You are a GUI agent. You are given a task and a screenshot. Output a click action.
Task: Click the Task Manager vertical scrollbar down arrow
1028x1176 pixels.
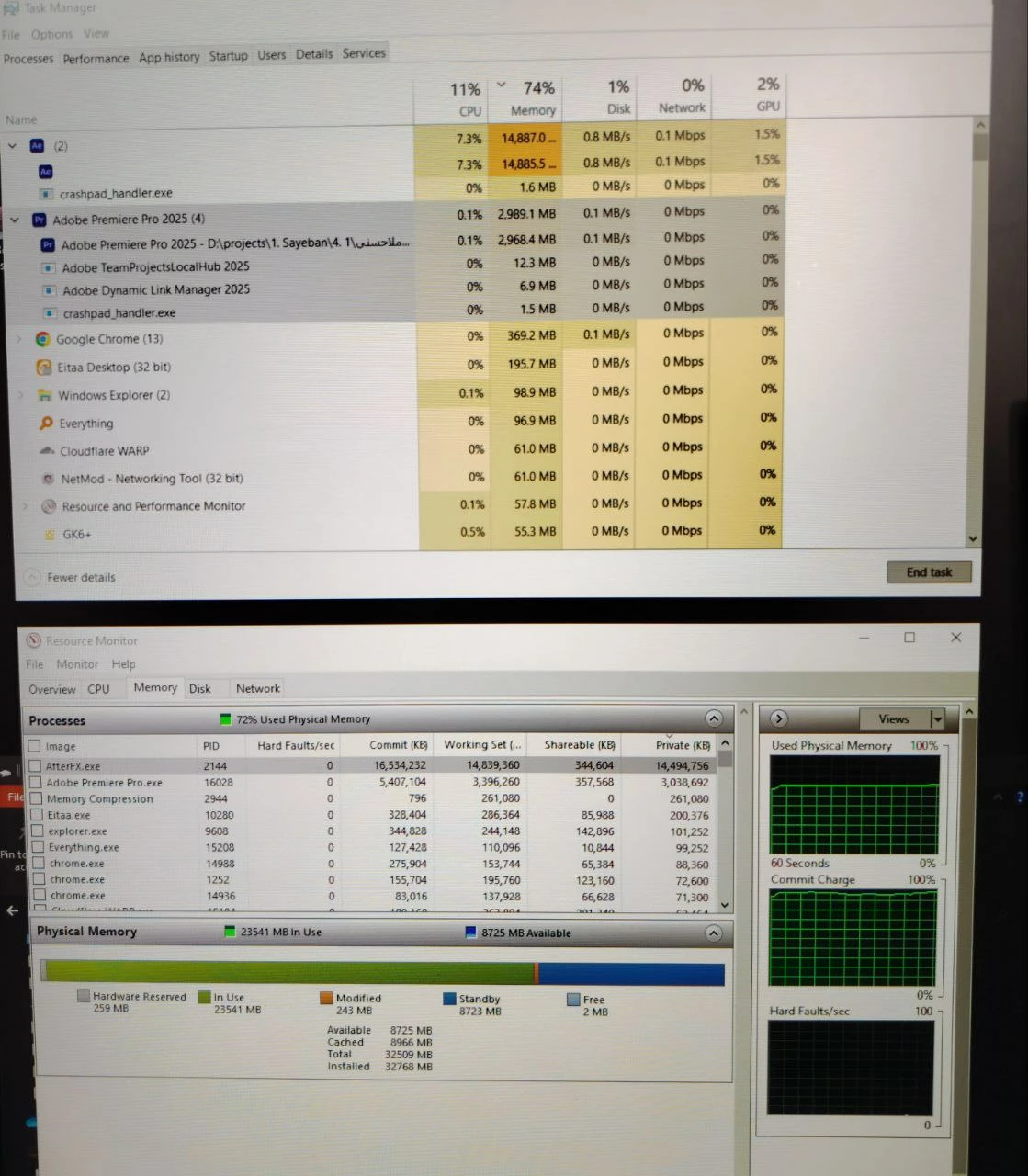pos(973,539)
